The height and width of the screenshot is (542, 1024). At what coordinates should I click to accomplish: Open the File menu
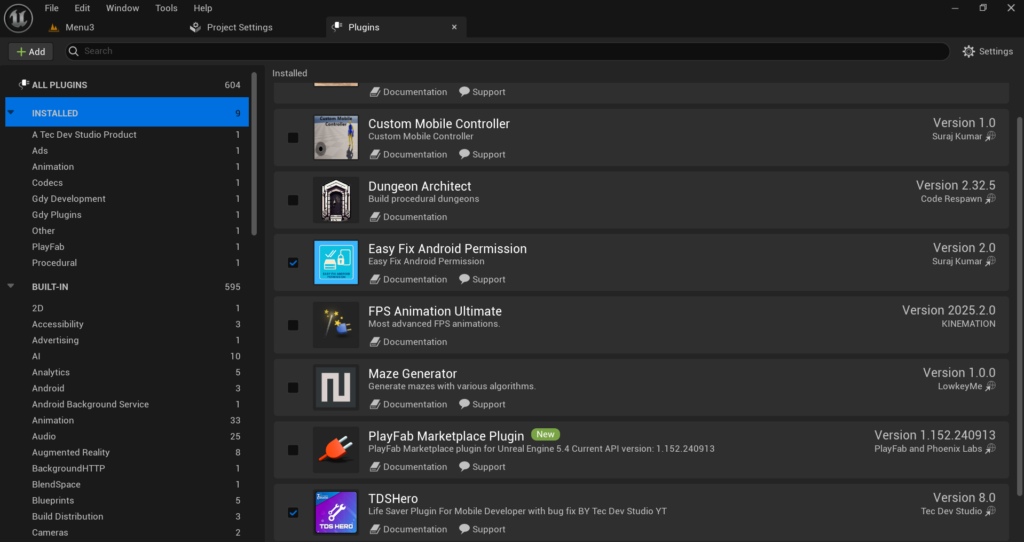click(x=52, y=8)
